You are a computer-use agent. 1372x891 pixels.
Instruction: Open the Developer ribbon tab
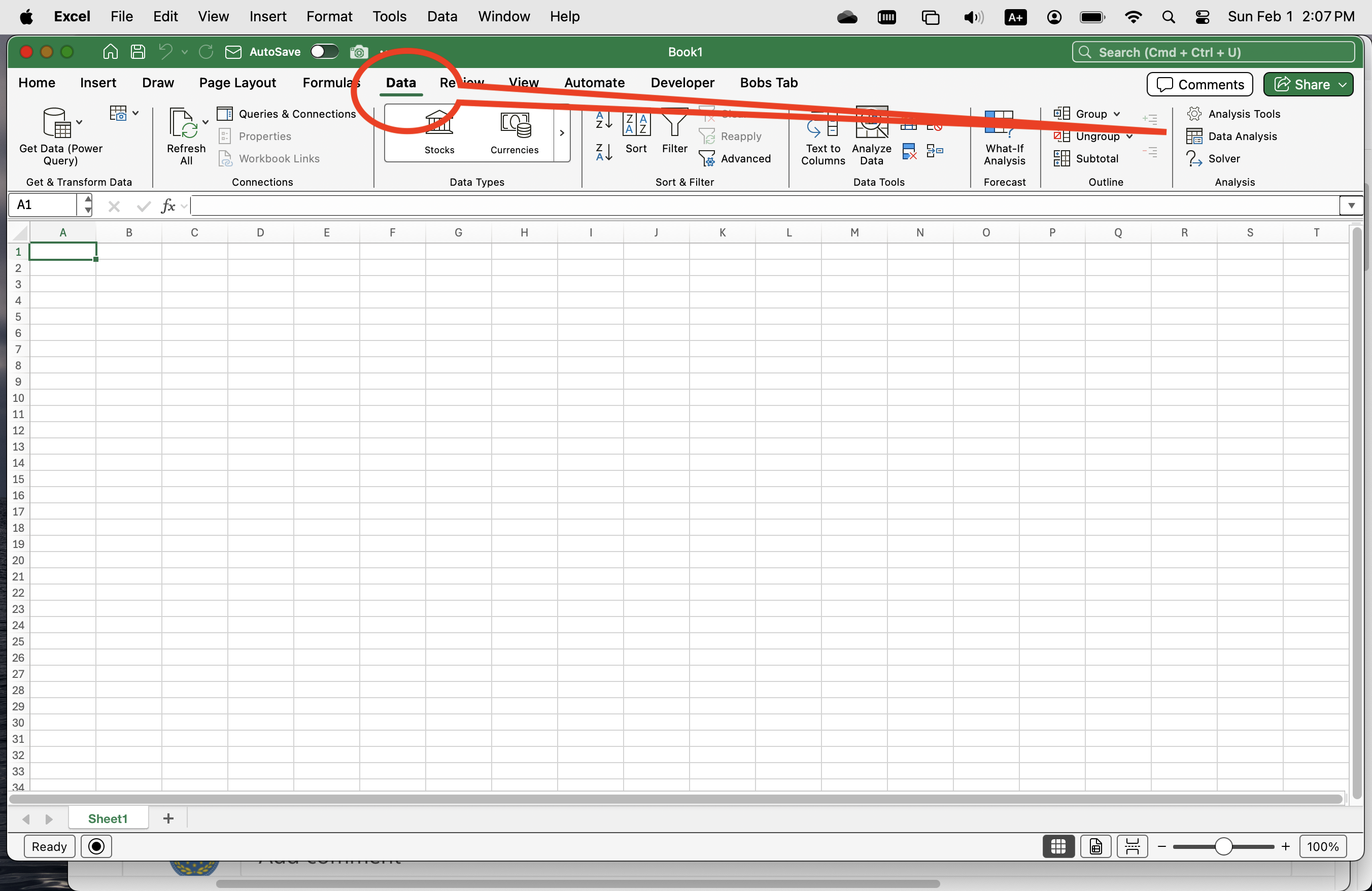(x=682, y=83)
